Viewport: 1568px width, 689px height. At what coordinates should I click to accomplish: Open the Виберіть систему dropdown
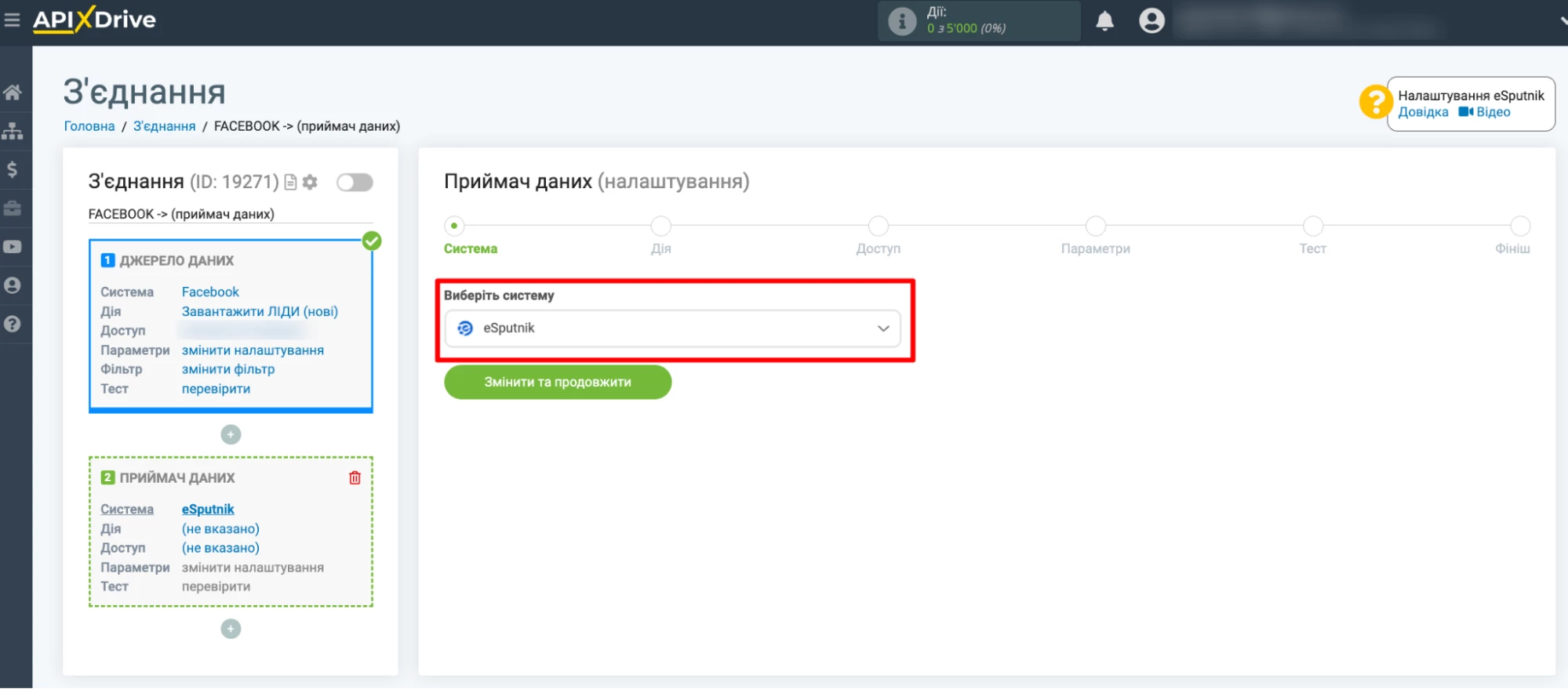tap(672, 328)
